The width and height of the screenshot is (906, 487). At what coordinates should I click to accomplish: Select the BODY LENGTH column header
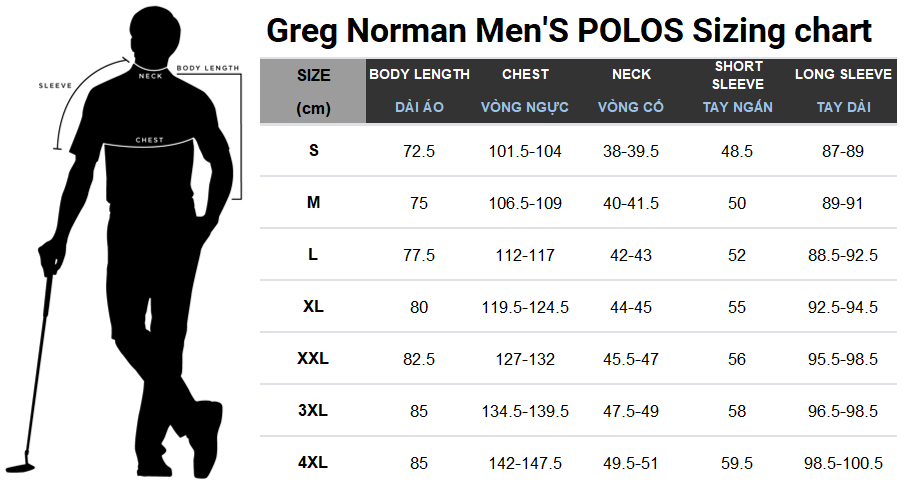419,91
